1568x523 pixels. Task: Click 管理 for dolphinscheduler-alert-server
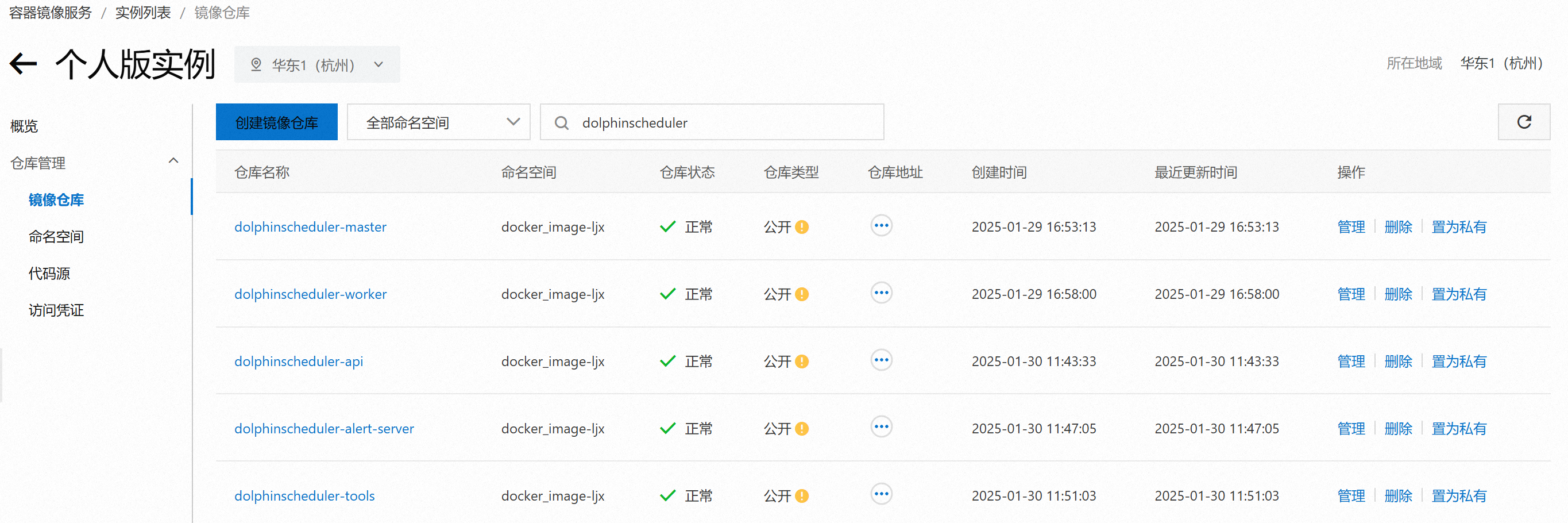[x=1351, y=429]
